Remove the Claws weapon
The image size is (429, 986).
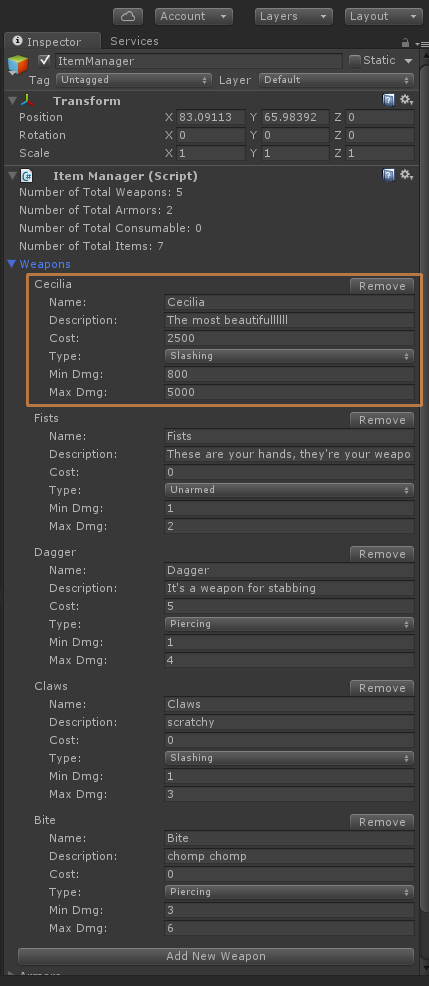pyautogui.click(x=382, y=688)
